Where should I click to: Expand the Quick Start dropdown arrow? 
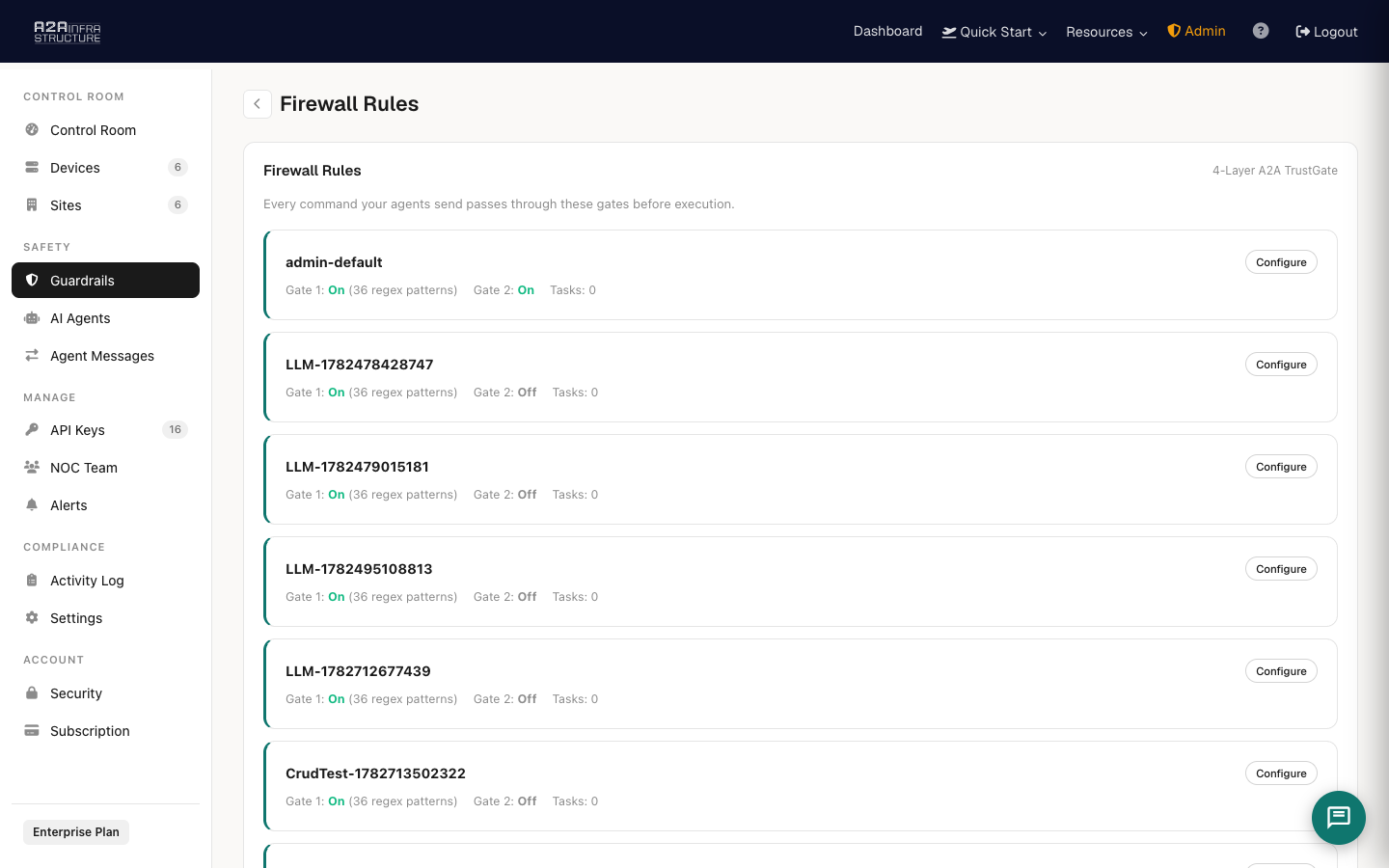point(1043,33)
